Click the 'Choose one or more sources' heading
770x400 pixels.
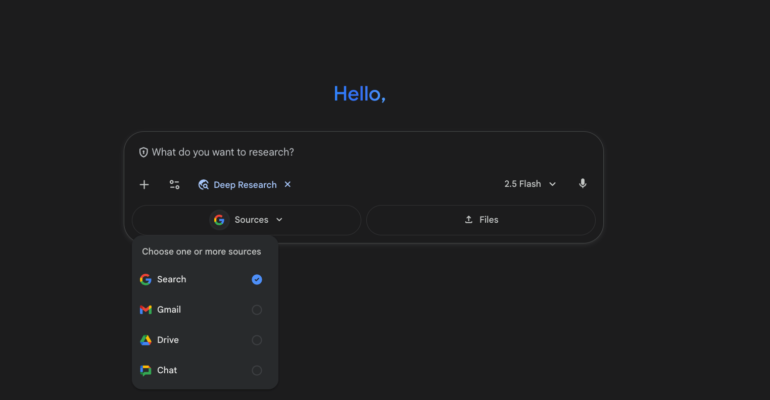coord(201,251)
